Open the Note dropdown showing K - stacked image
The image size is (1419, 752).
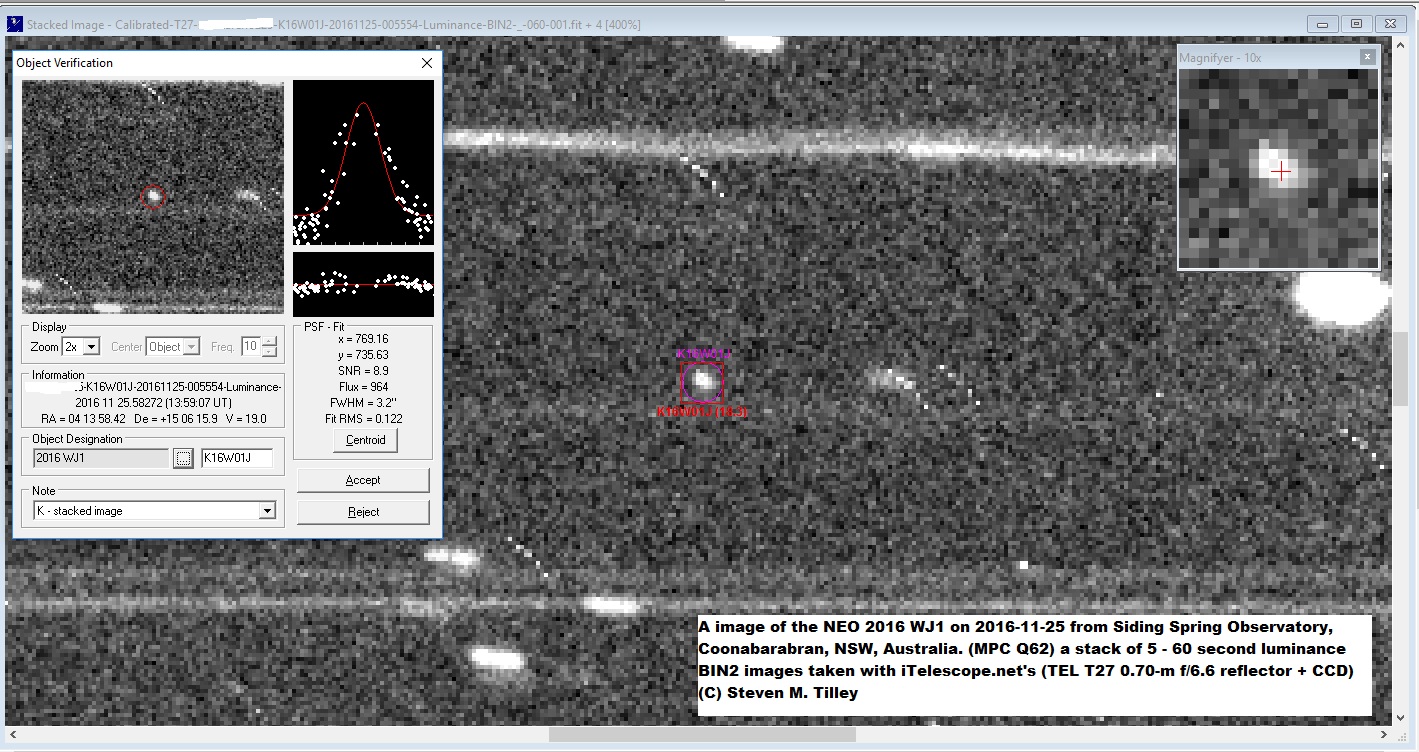tap(266, 512)
